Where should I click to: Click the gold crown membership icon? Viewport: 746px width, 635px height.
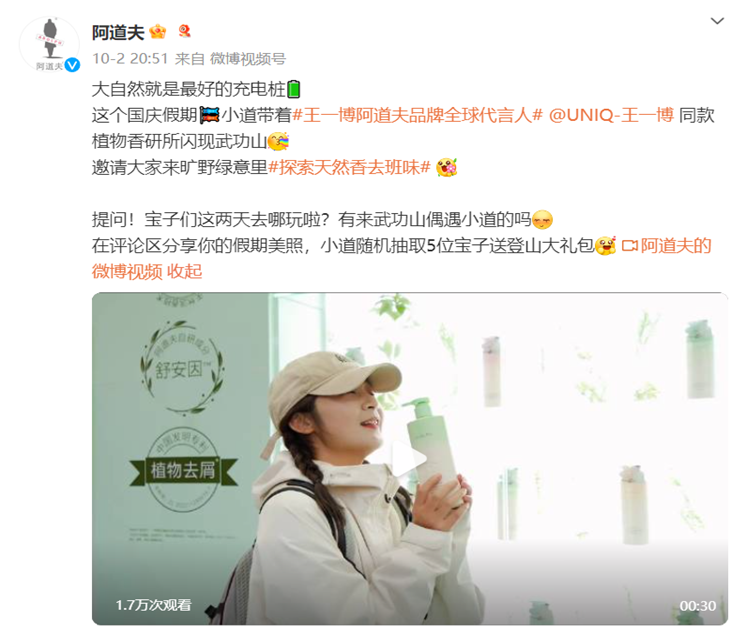point(157,32)
